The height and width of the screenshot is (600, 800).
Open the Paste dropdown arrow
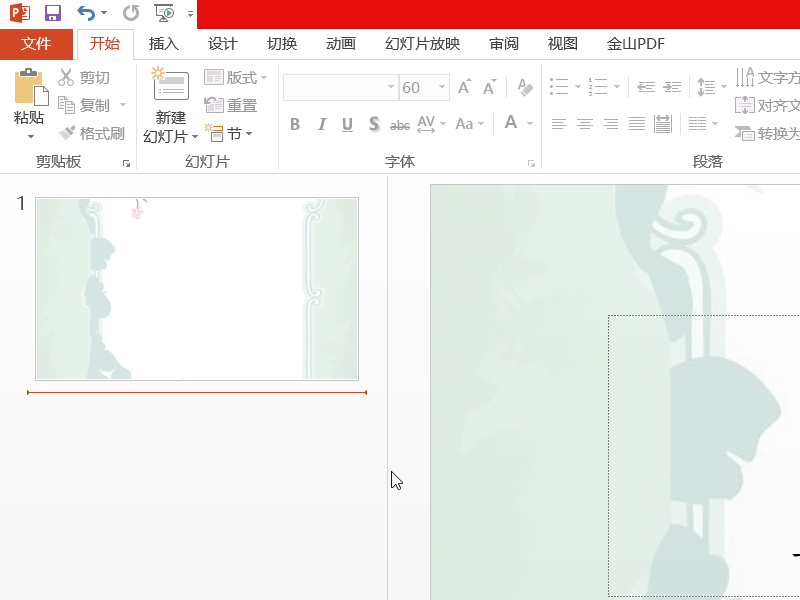point(32,137)
